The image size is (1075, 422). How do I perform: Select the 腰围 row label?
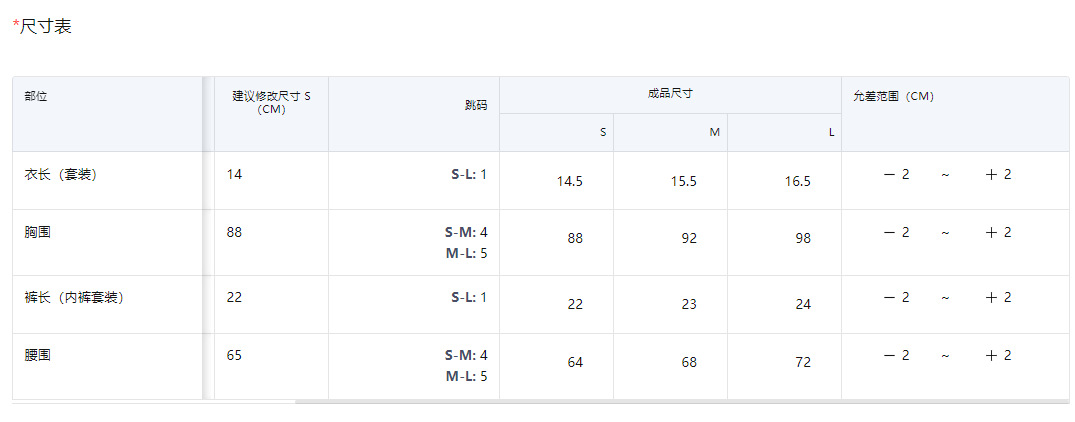(x=38, y=355)
